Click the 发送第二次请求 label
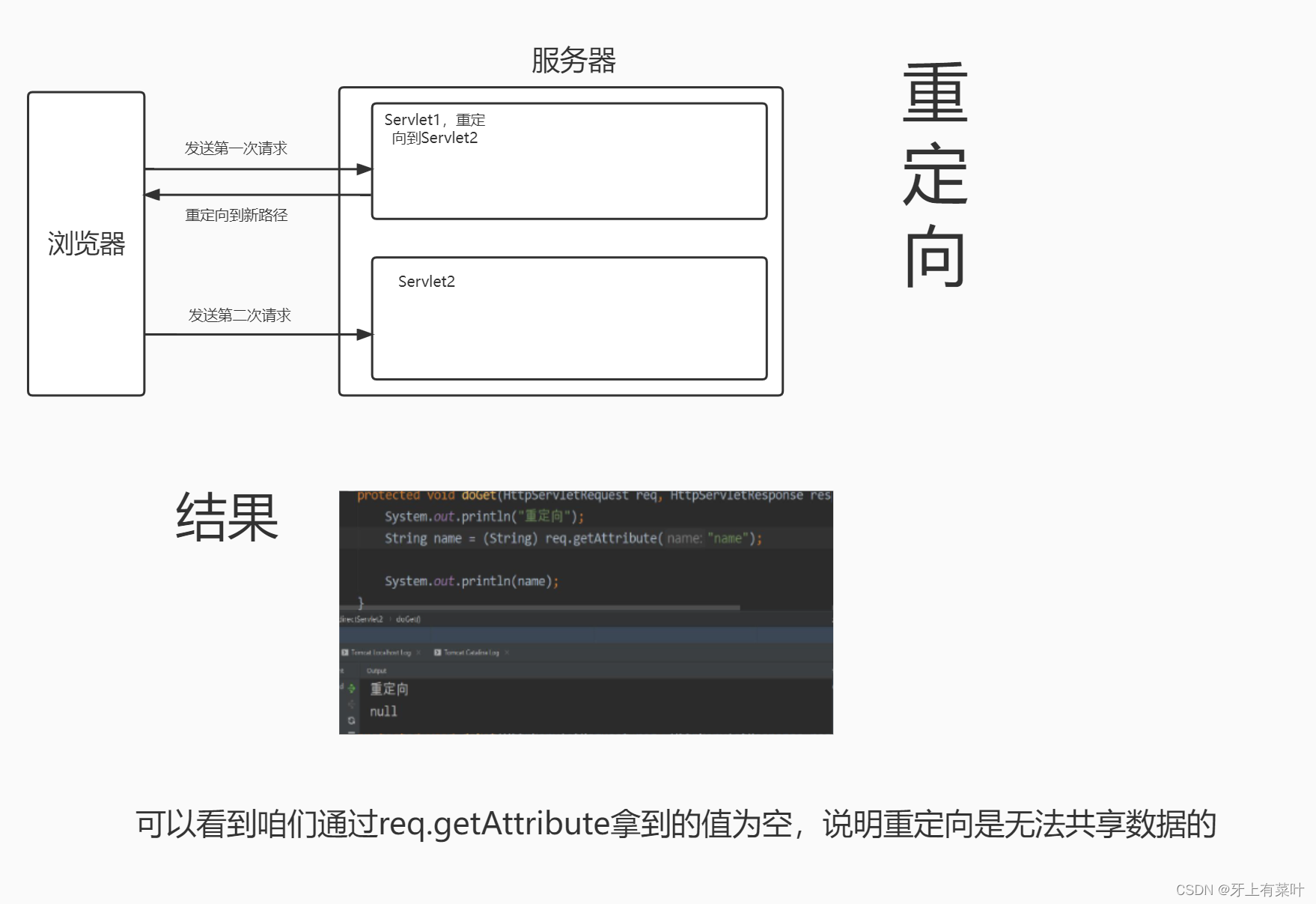 point(240,315)
